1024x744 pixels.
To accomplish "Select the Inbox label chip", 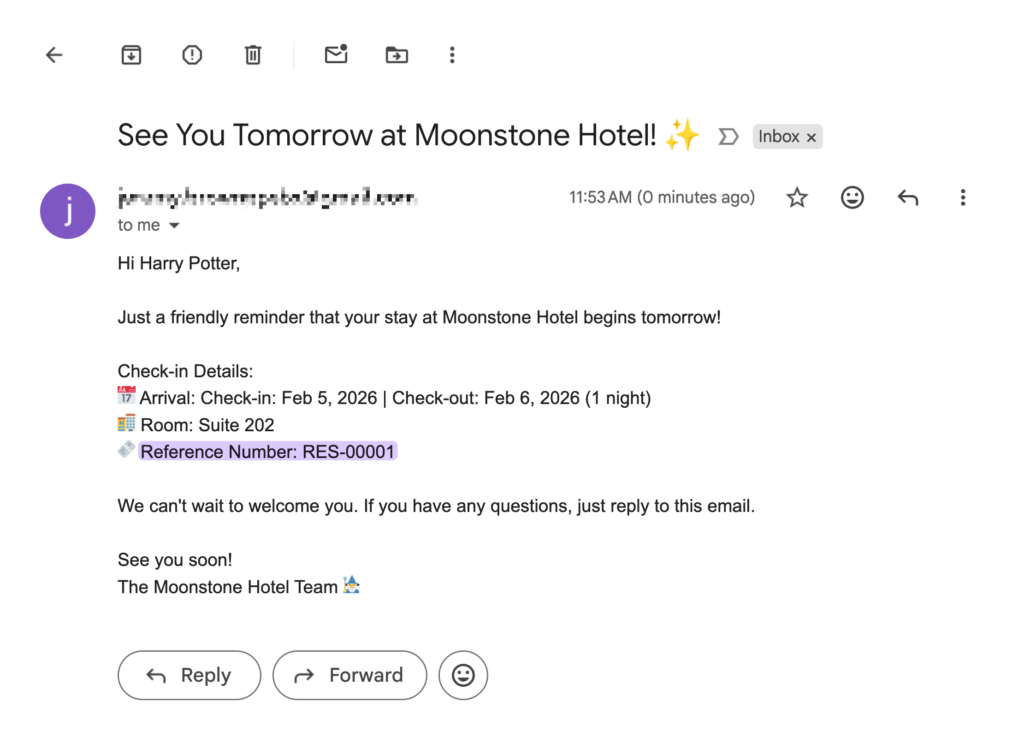I will coord(780,136).
